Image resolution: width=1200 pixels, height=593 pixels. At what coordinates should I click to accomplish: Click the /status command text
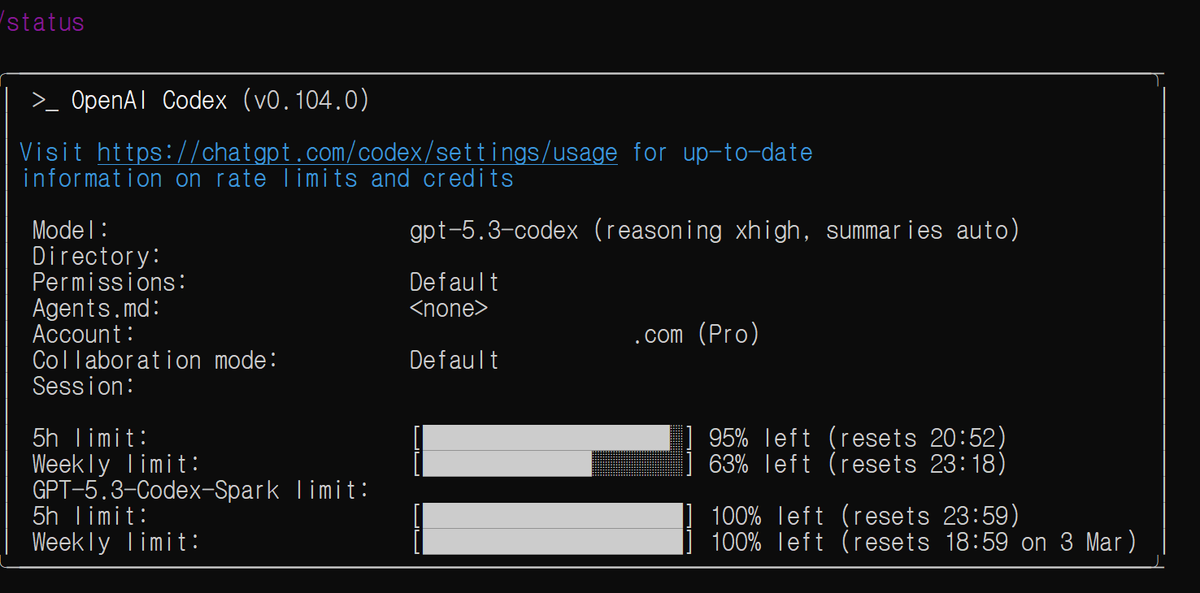43,22
